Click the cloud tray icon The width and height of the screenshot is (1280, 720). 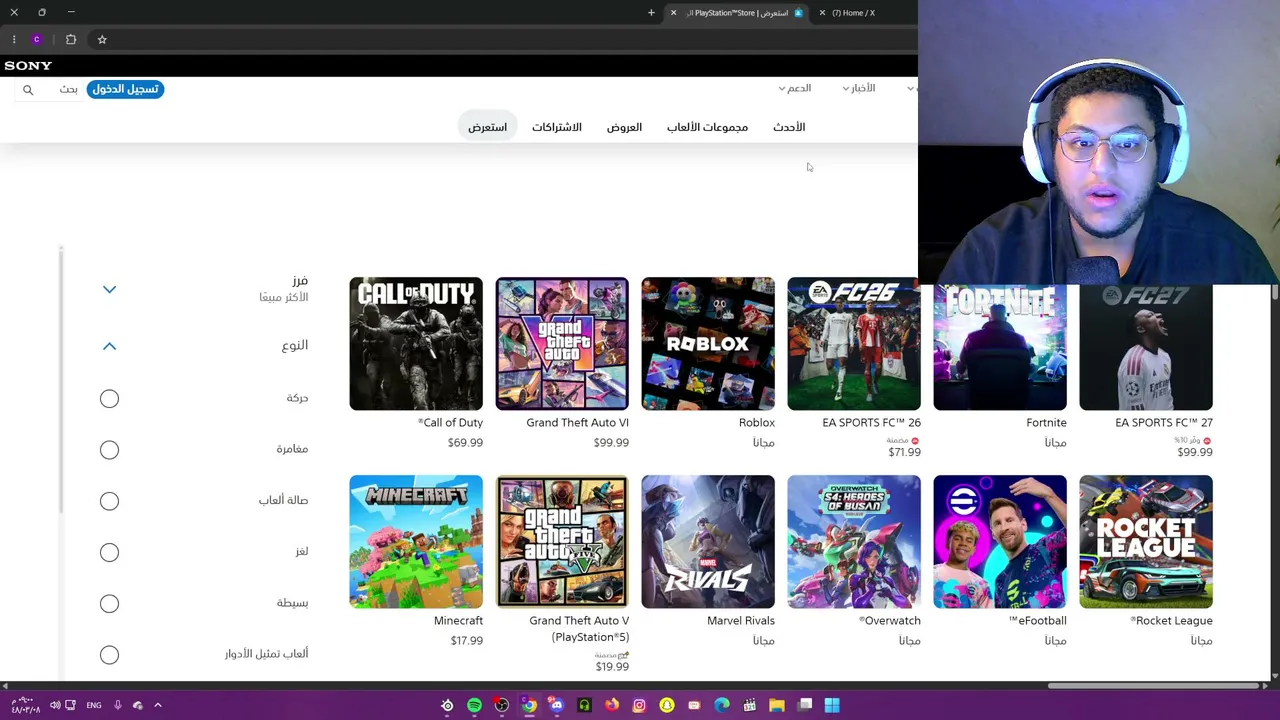point(138,705)
